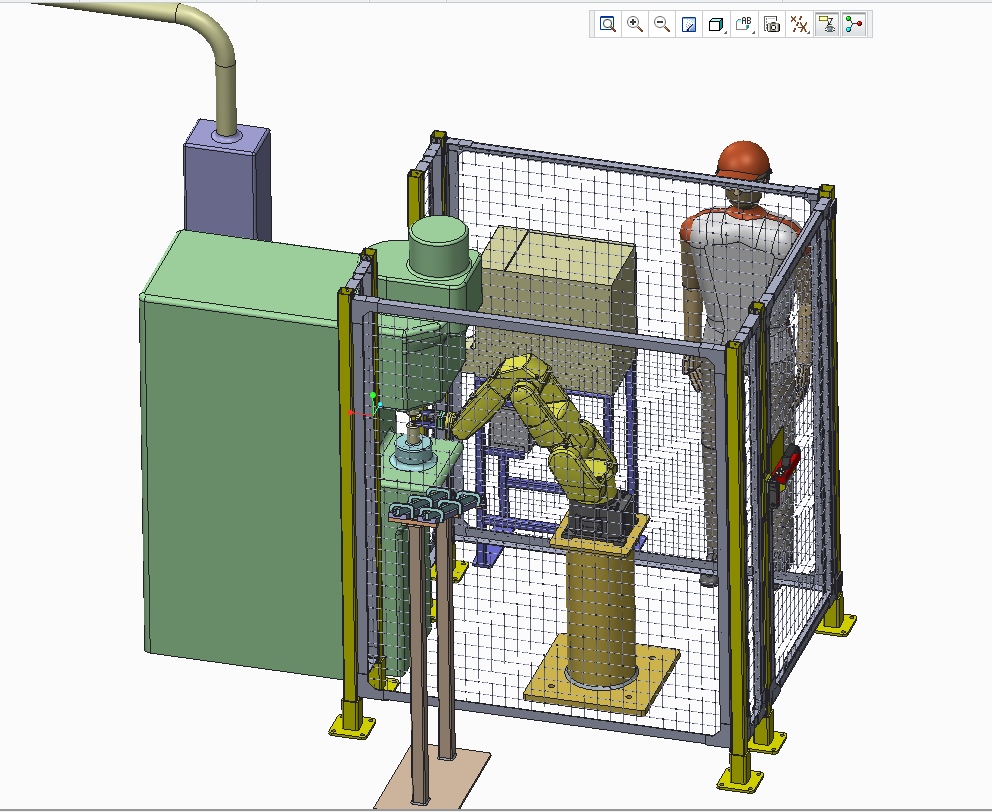Toggle the spin center display
This screenshot has width=992, height=812.
point(853,25)
